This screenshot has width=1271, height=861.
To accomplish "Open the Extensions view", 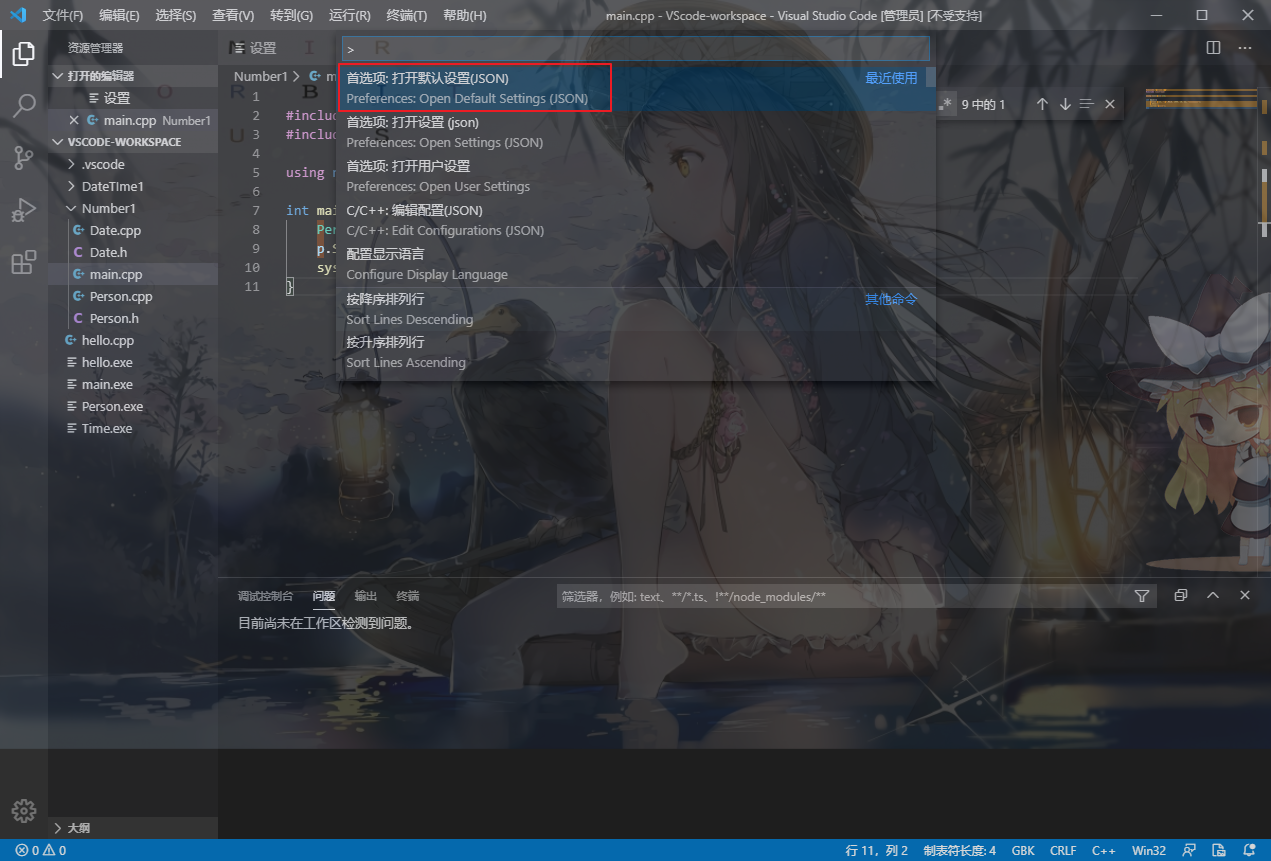I will tap(24, 262).
